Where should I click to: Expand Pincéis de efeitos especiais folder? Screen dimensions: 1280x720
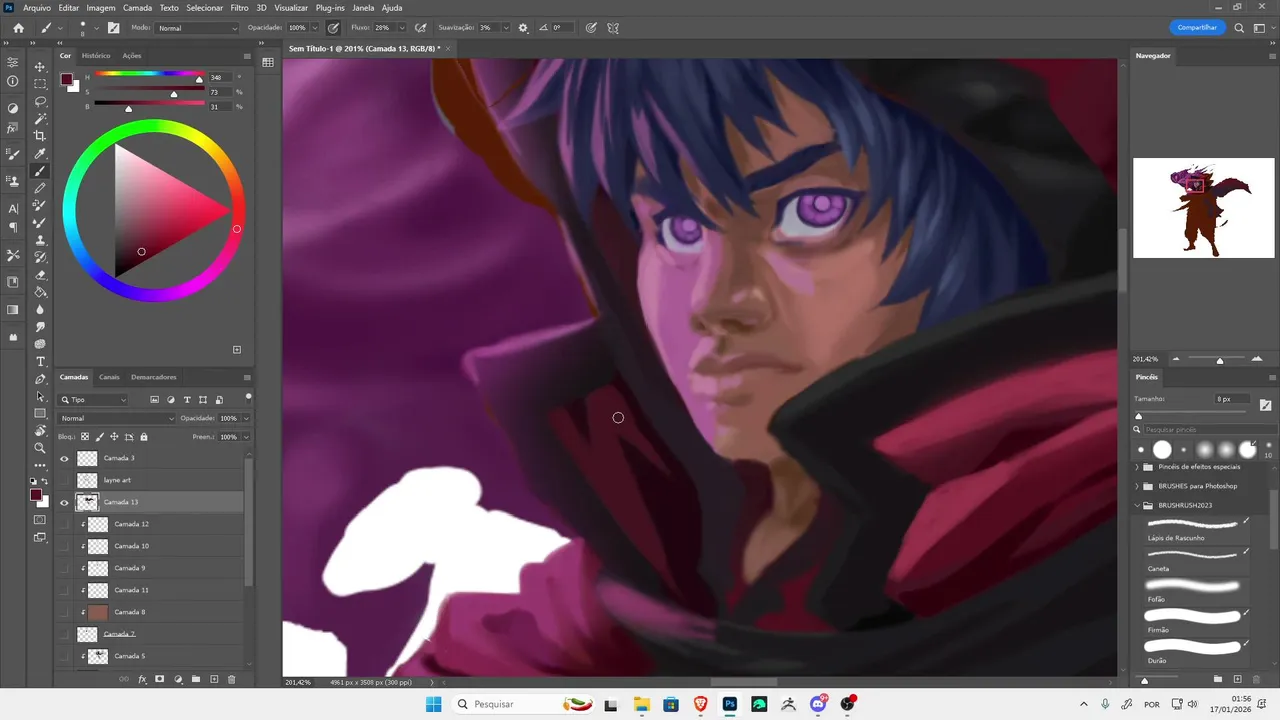[1136, 467]
